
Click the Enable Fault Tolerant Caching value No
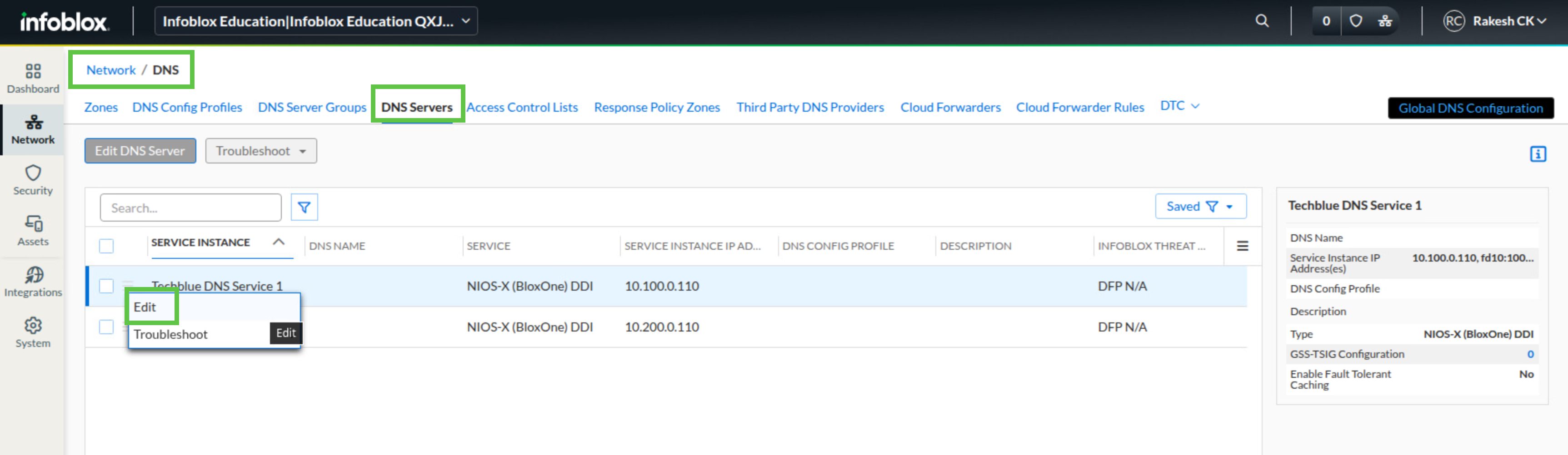[x=1526, y=374]
